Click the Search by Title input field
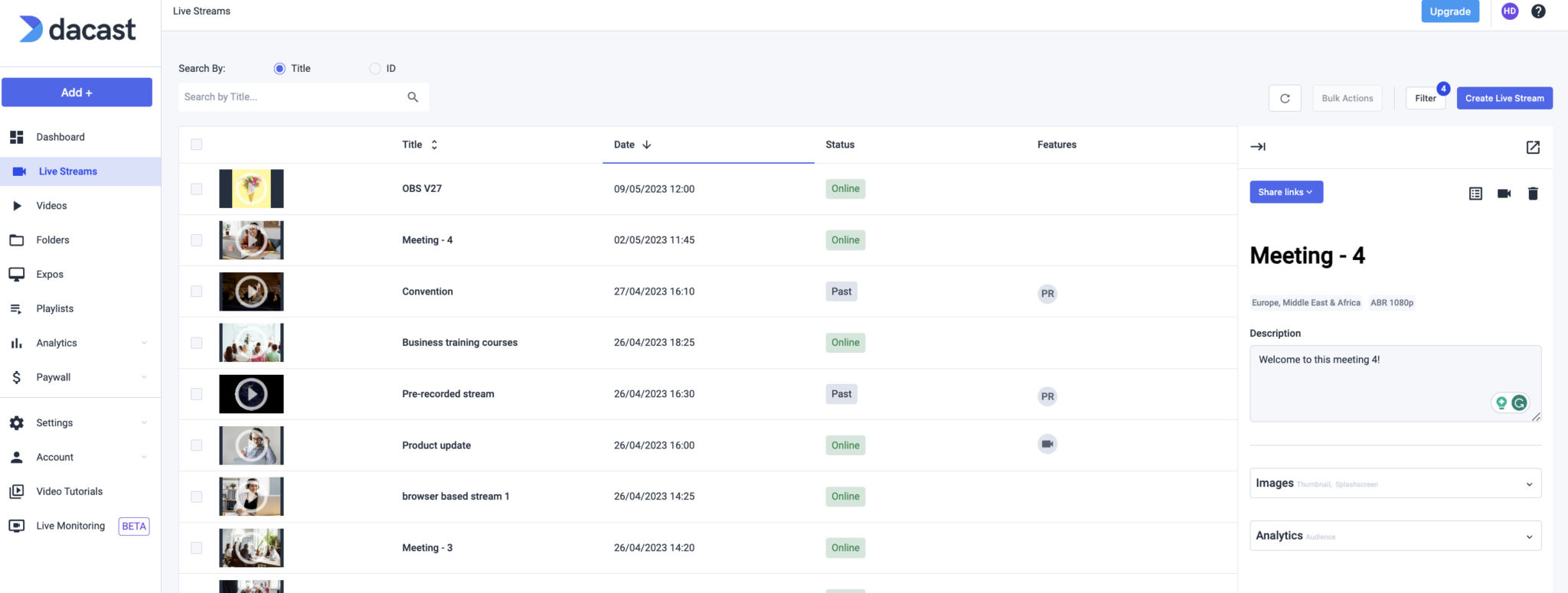Viewport: 1568px width, 593px height. 291,97
